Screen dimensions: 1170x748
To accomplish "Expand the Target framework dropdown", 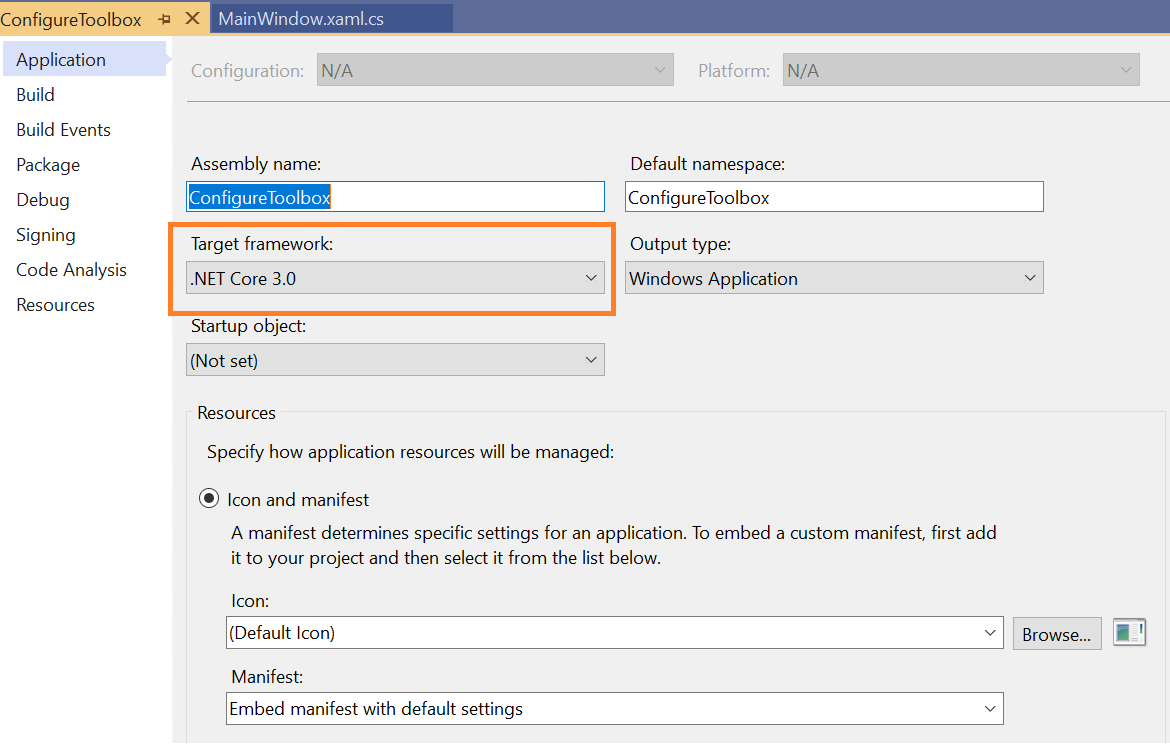I will 395,278.
